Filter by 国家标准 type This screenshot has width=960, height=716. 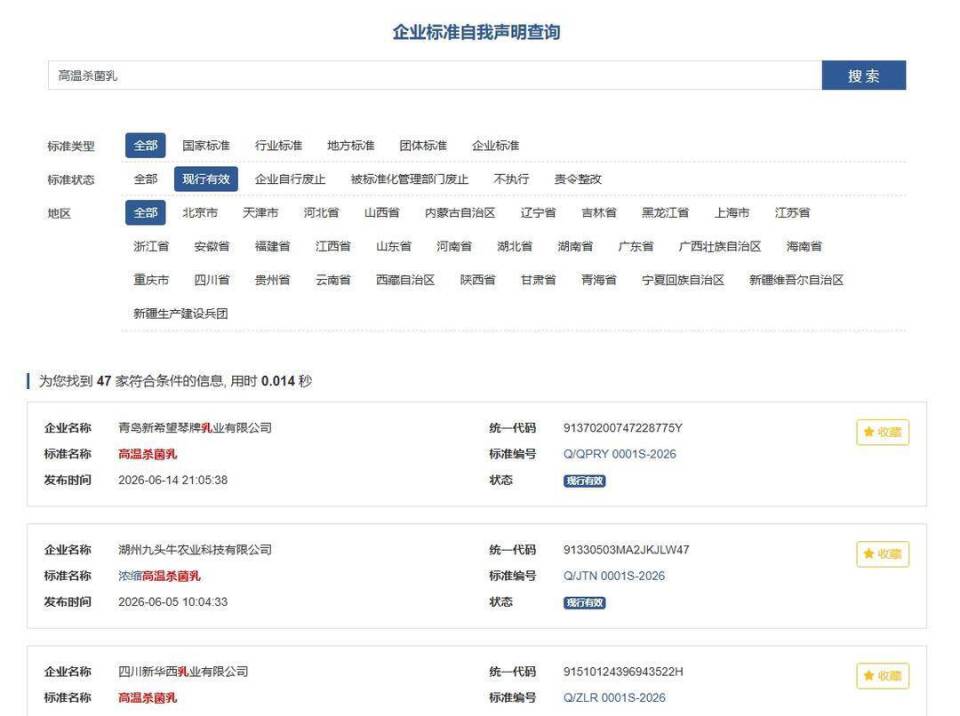point(206,146)
